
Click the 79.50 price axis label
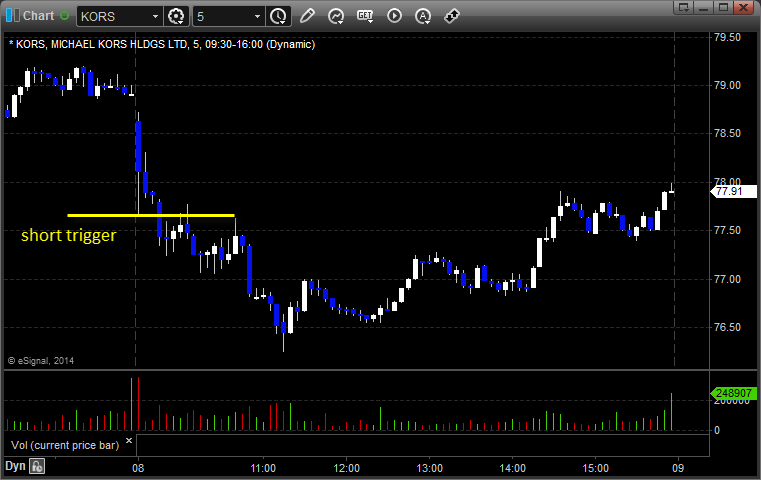728,37
